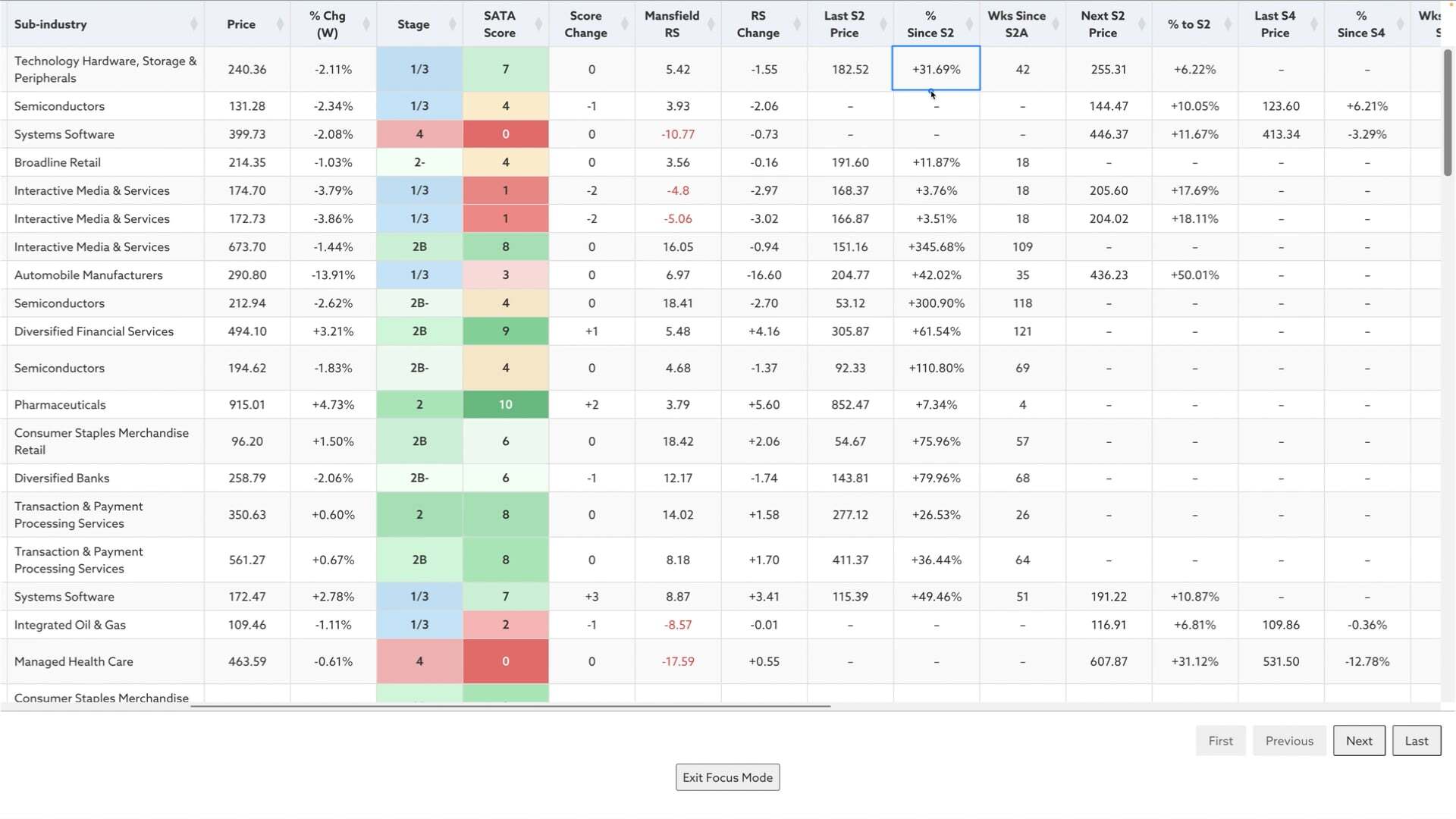Go to the Next page
This screenshot has height=819, width=1456.
point(1359,741)
